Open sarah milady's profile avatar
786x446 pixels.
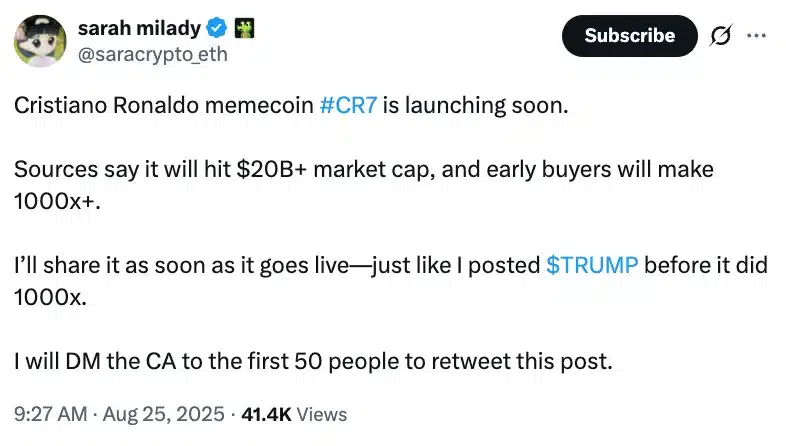click(x=41, y=41)
